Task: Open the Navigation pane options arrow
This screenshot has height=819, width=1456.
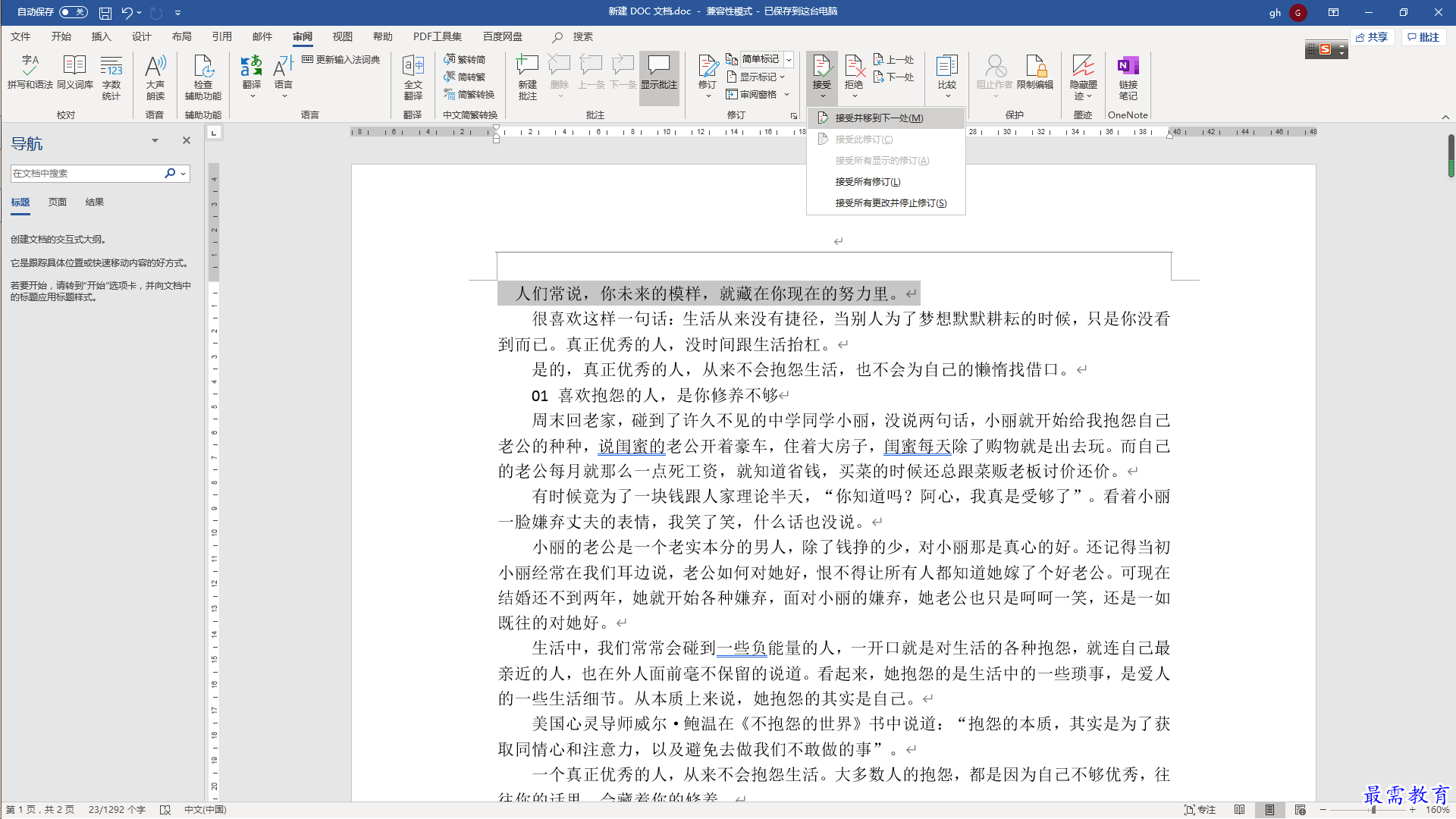Action: coord(155,140)
